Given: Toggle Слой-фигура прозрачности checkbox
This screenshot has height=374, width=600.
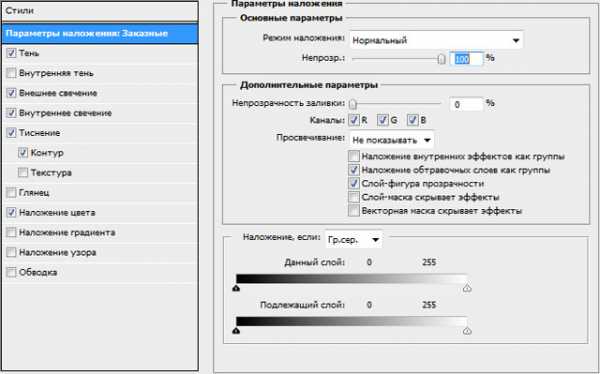Looking at the screenshot, I should tap(354, 183).
